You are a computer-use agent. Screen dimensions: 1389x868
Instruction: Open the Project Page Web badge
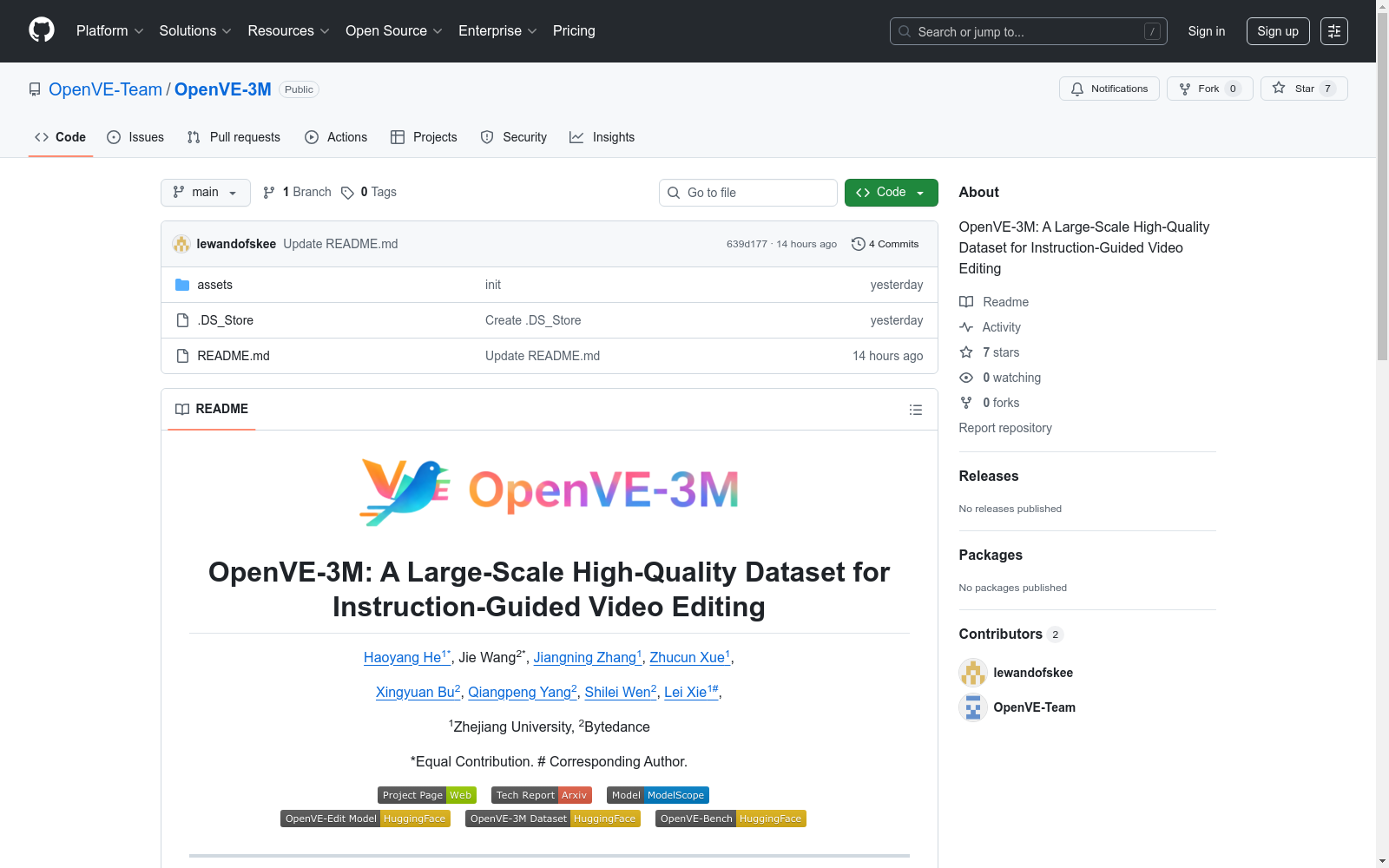pos(427,795)
